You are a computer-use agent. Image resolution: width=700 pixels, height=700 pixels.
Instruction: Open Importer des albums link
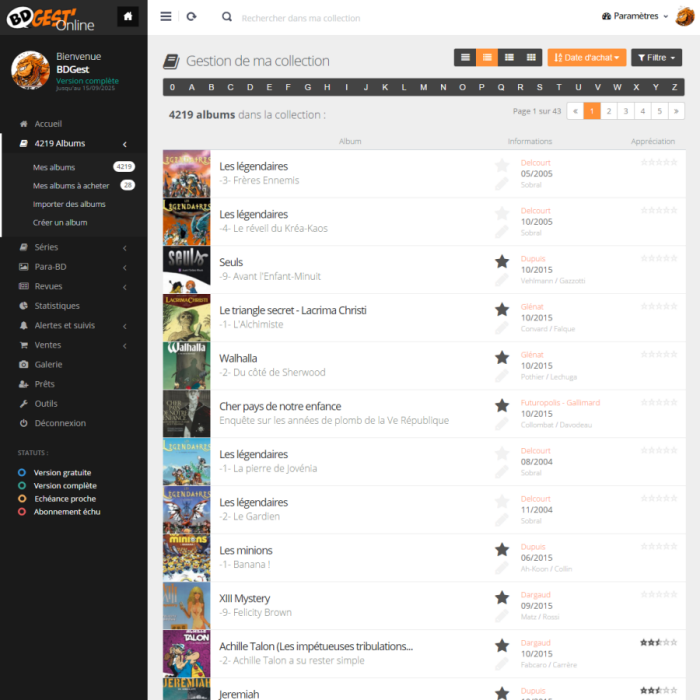69,204
